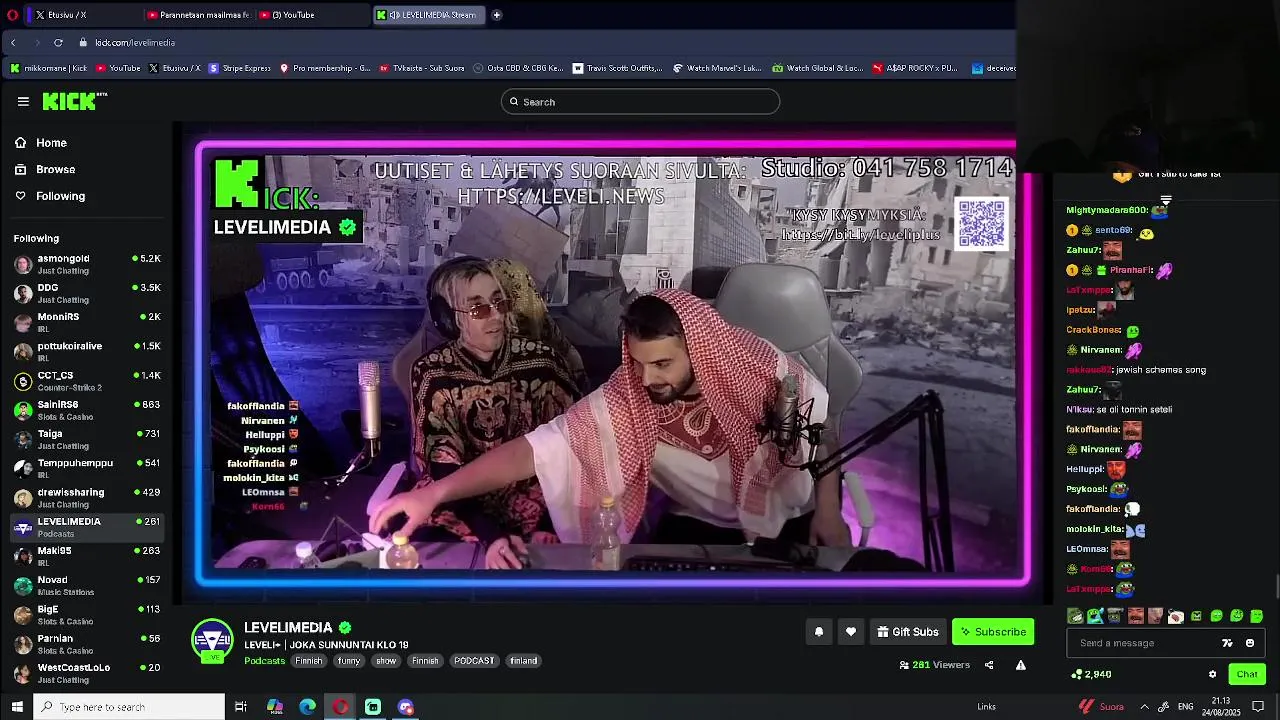
Task: Click the LEVELIMEDIA channel avatar below the video
Action: coord(212,641)
